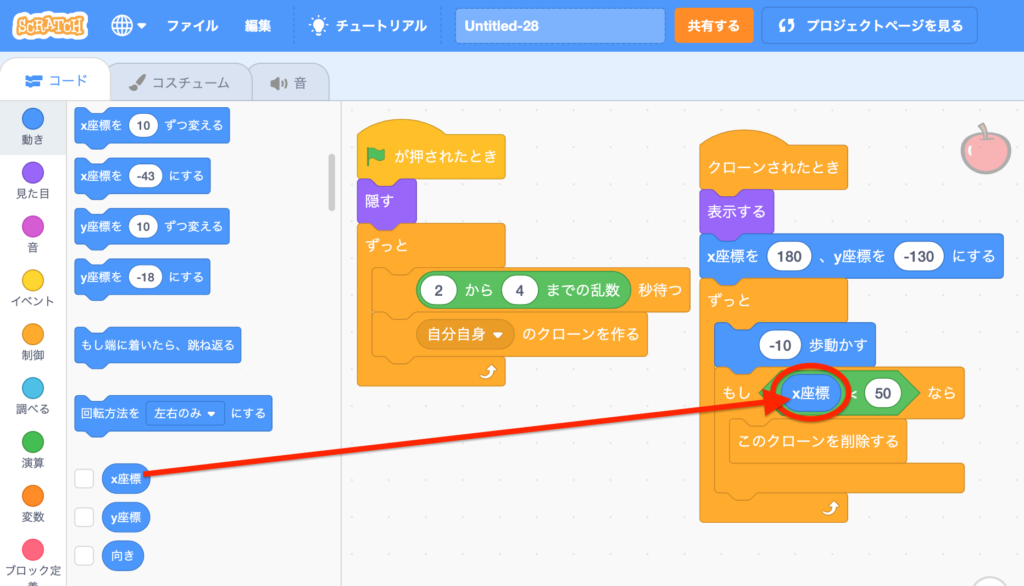Edit y value -130 in position block
Screen dimensions: 1024x586
click(x=918, y=257)
